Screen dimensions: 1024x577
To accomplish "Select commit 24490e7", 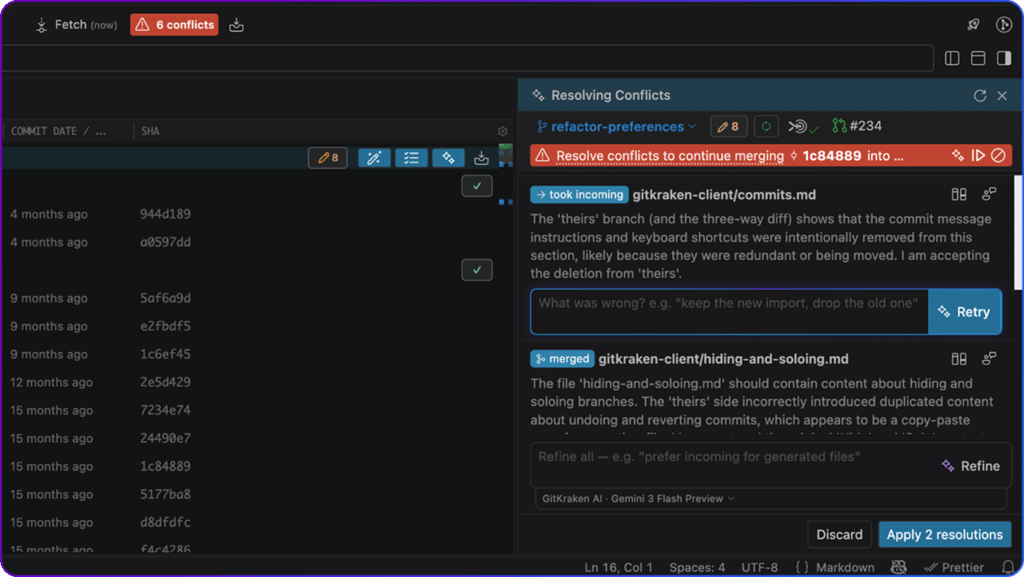I will 165,439.
